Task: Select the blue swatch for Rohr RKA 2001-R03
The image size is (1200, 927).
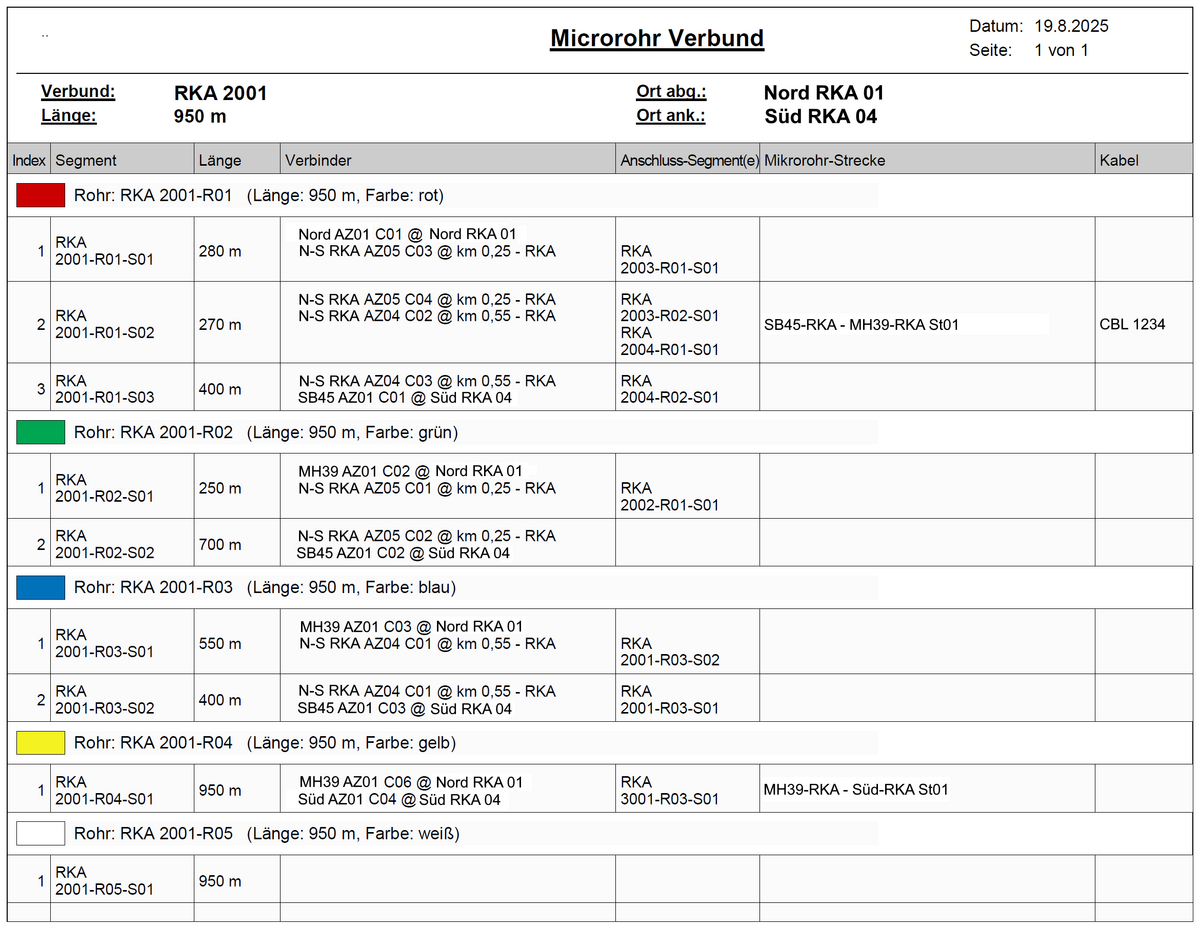Action: [x=40, y=587]
